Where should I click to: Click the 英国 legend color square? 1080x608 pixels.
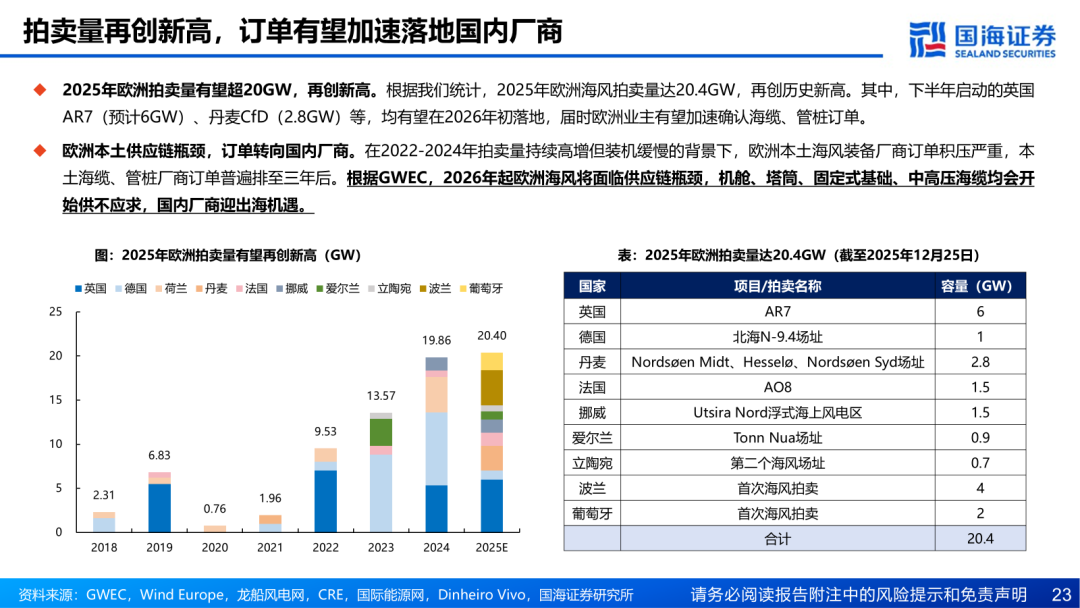(78, 289)
